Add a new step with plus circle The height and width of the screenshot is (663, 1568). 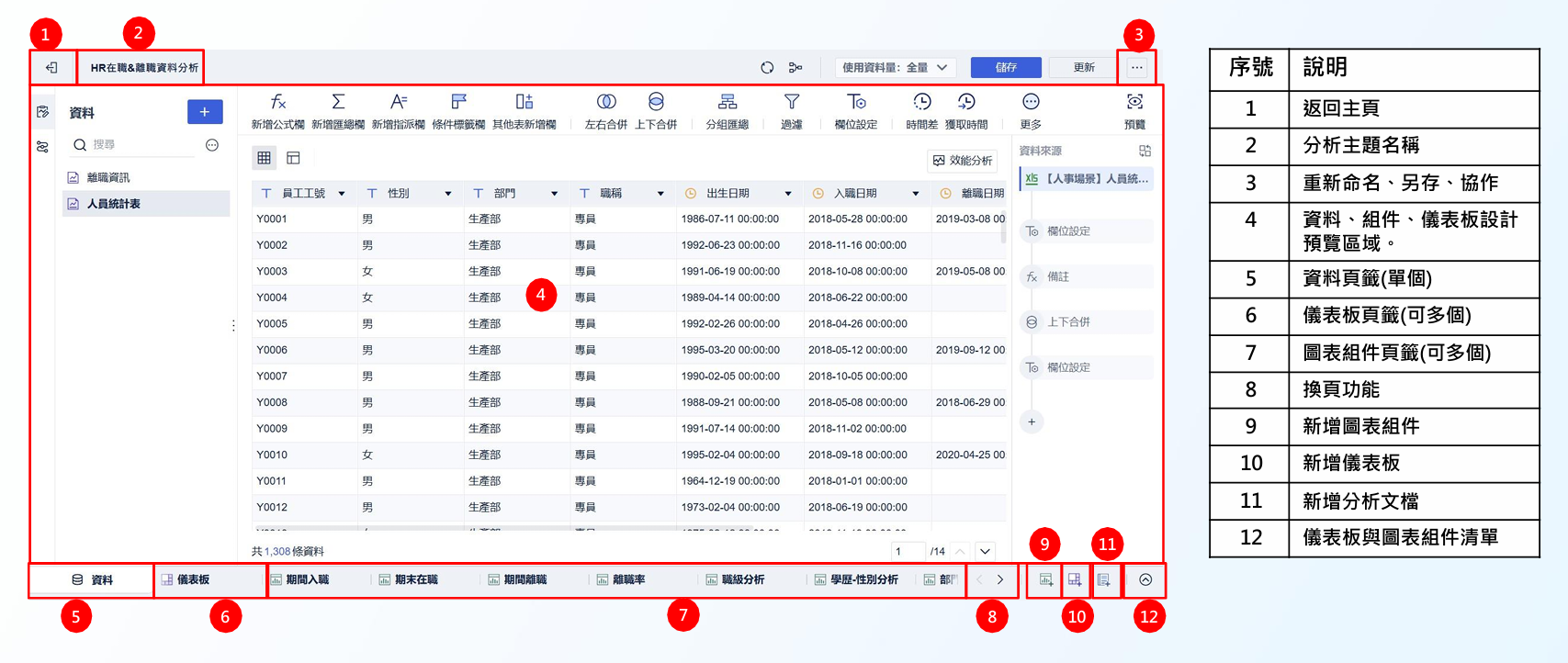[x=1032, y=422]
